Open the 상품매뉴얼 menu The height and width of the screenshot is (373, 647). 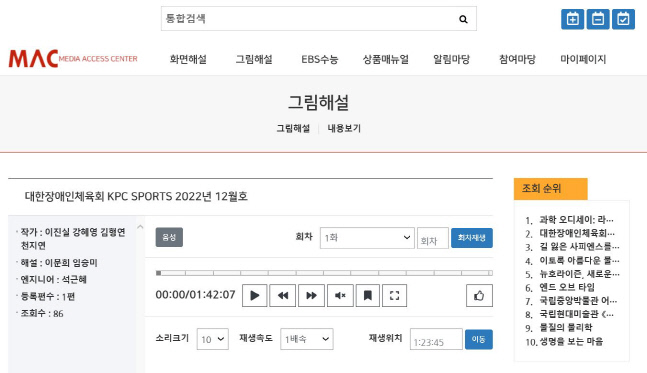pyautogui.click(x=386, y=59)
